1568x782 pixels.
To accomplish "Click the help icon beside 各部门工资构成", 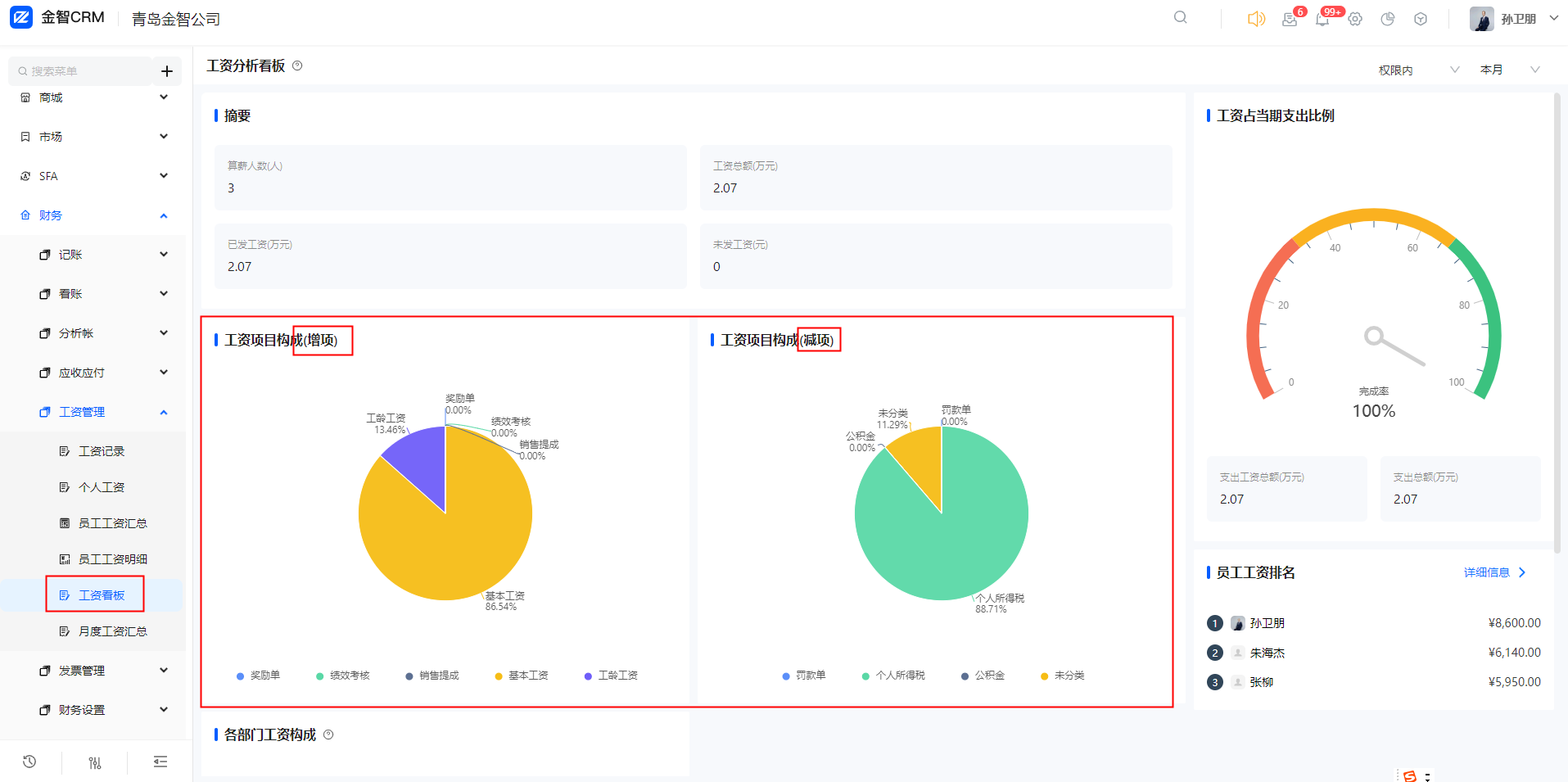I will pyautogui.click(x=328, y=735).
